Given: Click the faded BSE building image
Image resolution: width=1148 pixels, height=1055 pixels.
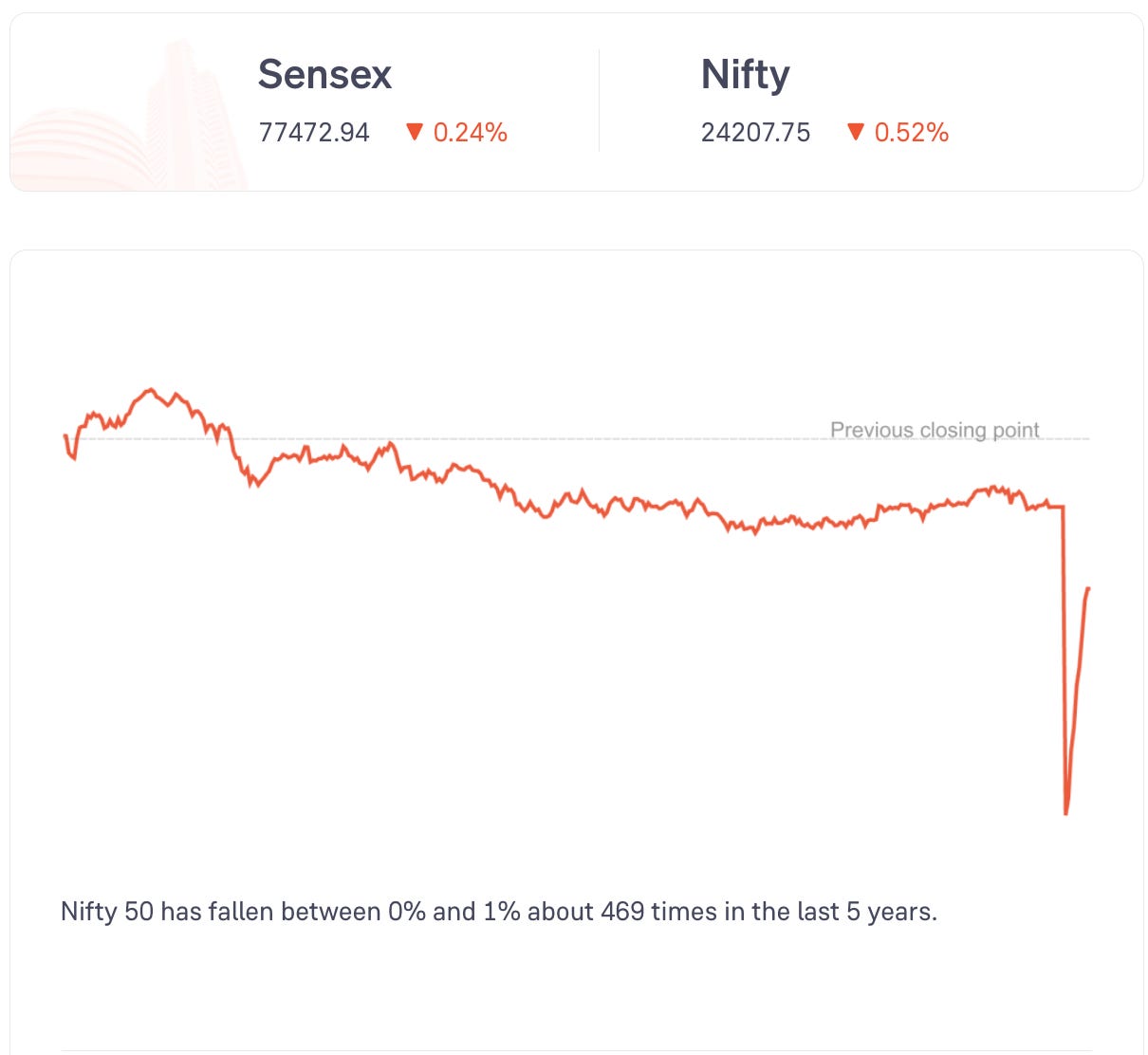Looking at the screenshot, I should pyautogui.click(x=129, y=116).
